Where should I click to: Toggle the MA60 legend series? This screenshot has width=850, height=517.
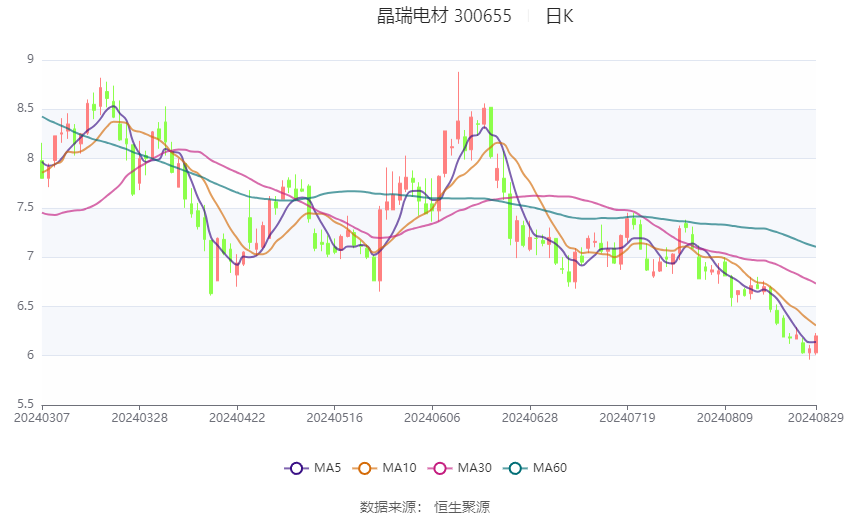coord(535,468)
